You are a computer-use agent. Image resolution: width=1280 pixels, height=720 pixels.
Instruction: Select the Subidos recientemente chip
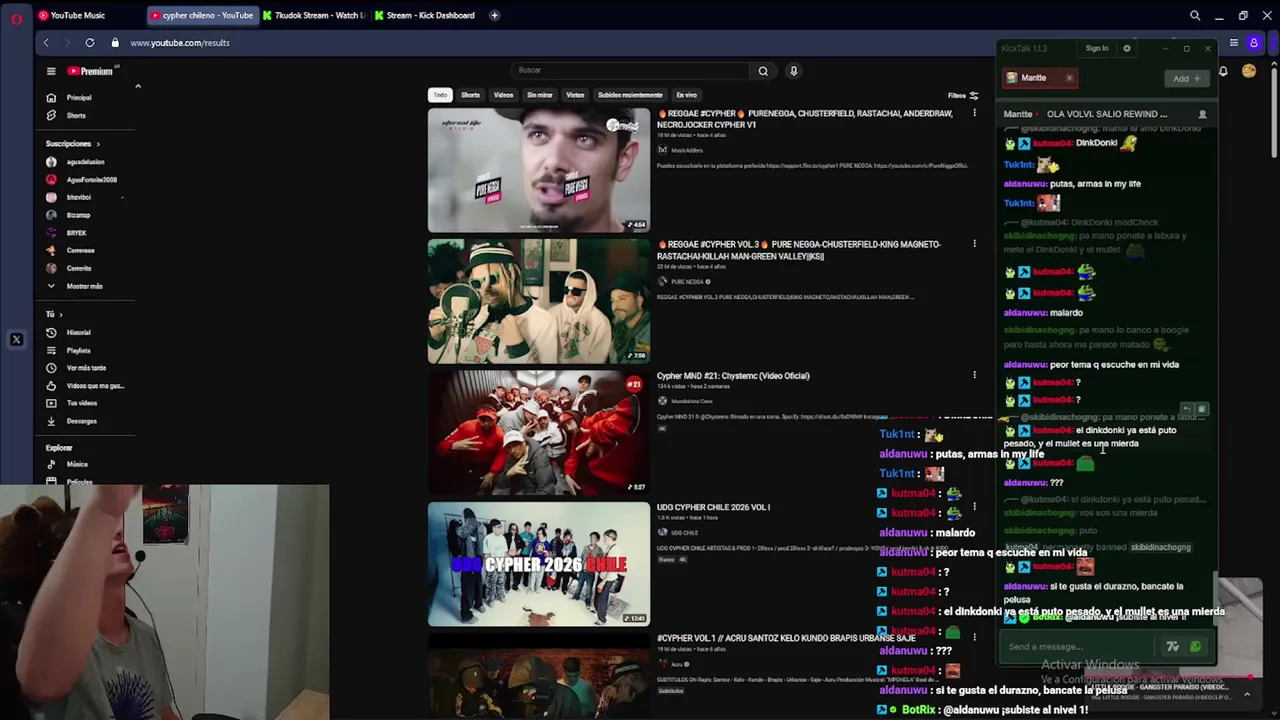click(x=630, y=95)
